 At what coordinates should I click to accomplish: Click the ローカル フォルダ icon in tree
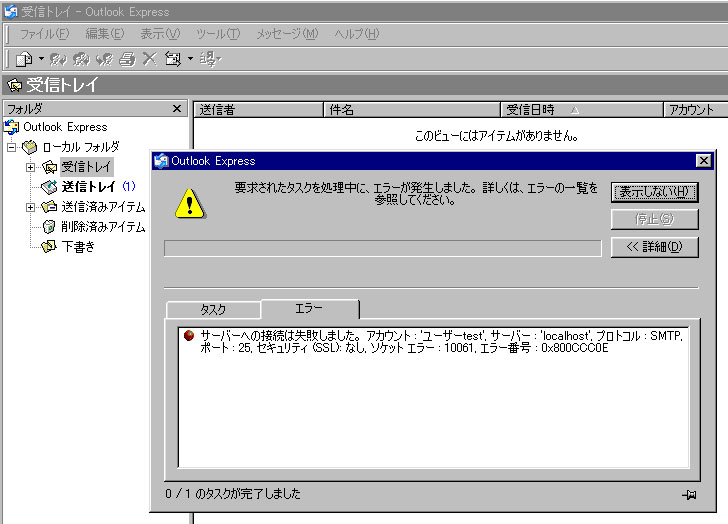point(29,147)
